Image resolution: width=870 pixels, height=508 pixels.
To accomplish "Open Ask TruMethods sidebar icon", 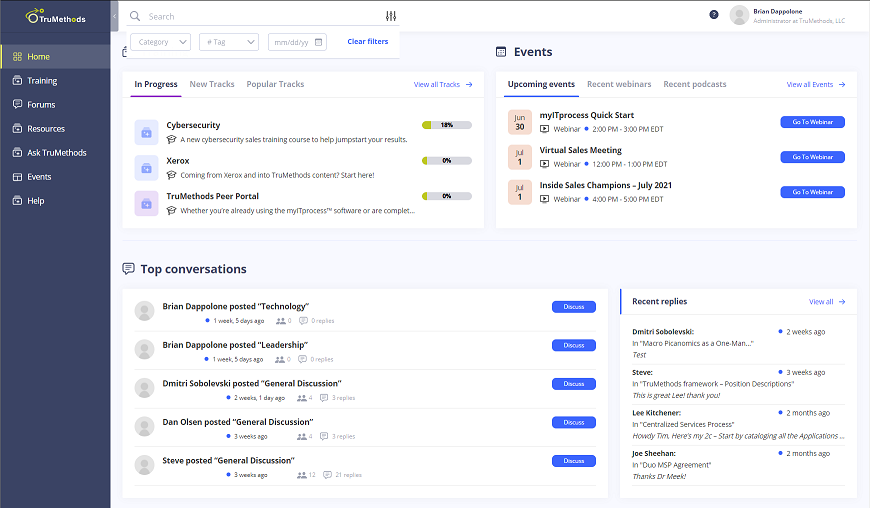I will [17, 153].
